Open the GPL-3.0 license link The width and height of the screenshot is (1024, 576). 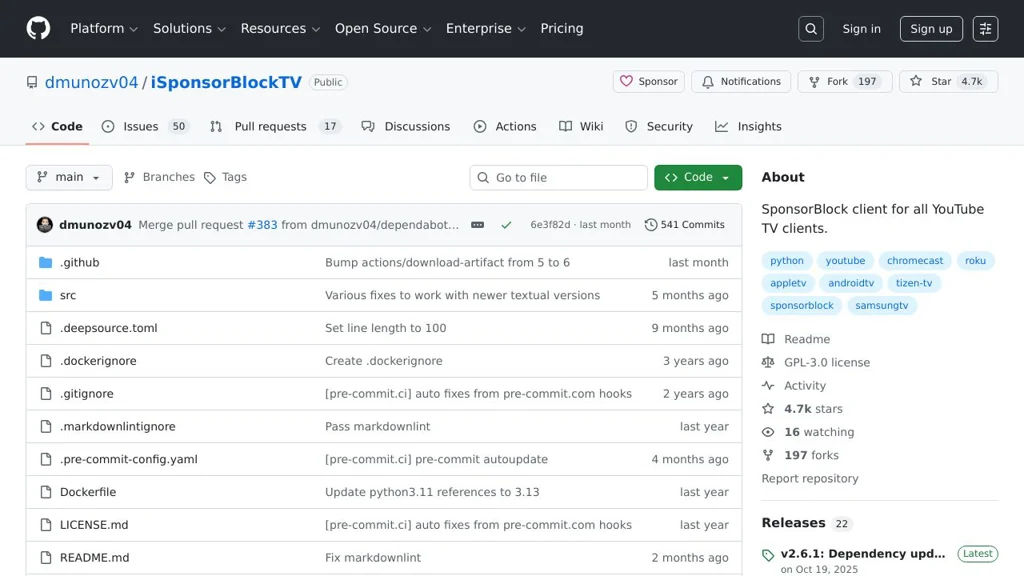coord(826,362)
